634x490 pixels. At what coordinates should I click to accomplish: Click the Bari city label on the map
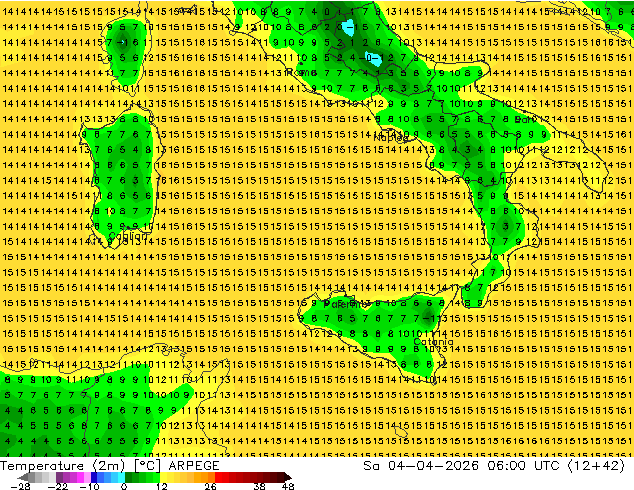[524, 120]
